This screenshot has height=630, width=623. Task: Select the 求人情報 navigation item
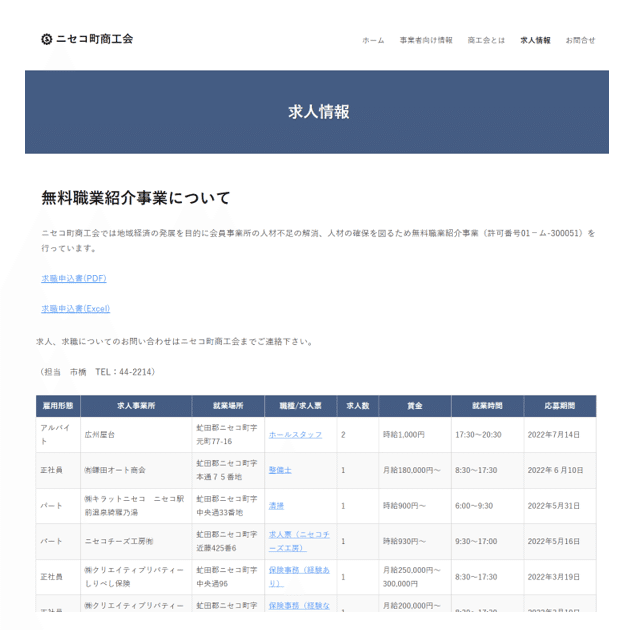pos(535,40)
